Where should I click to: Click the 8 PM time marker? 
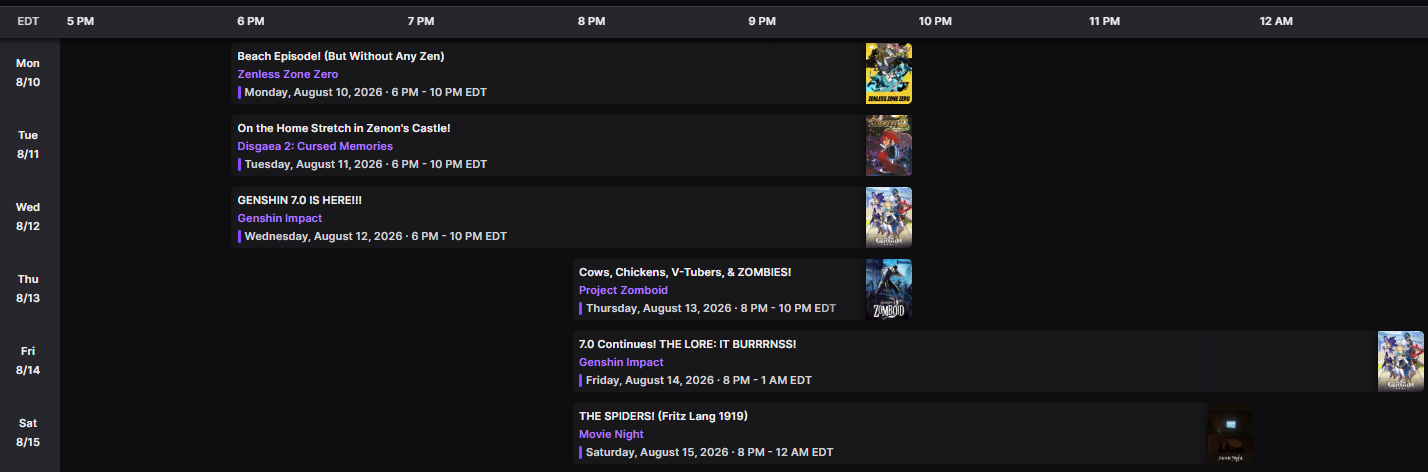(591, 21)
